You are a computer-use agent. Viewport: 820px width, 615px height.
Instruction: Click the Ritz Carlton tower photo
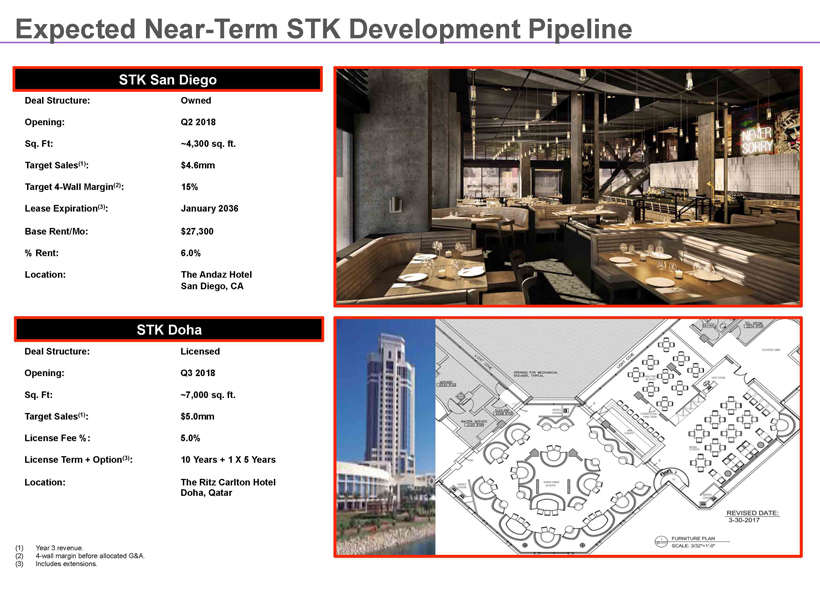386,437
